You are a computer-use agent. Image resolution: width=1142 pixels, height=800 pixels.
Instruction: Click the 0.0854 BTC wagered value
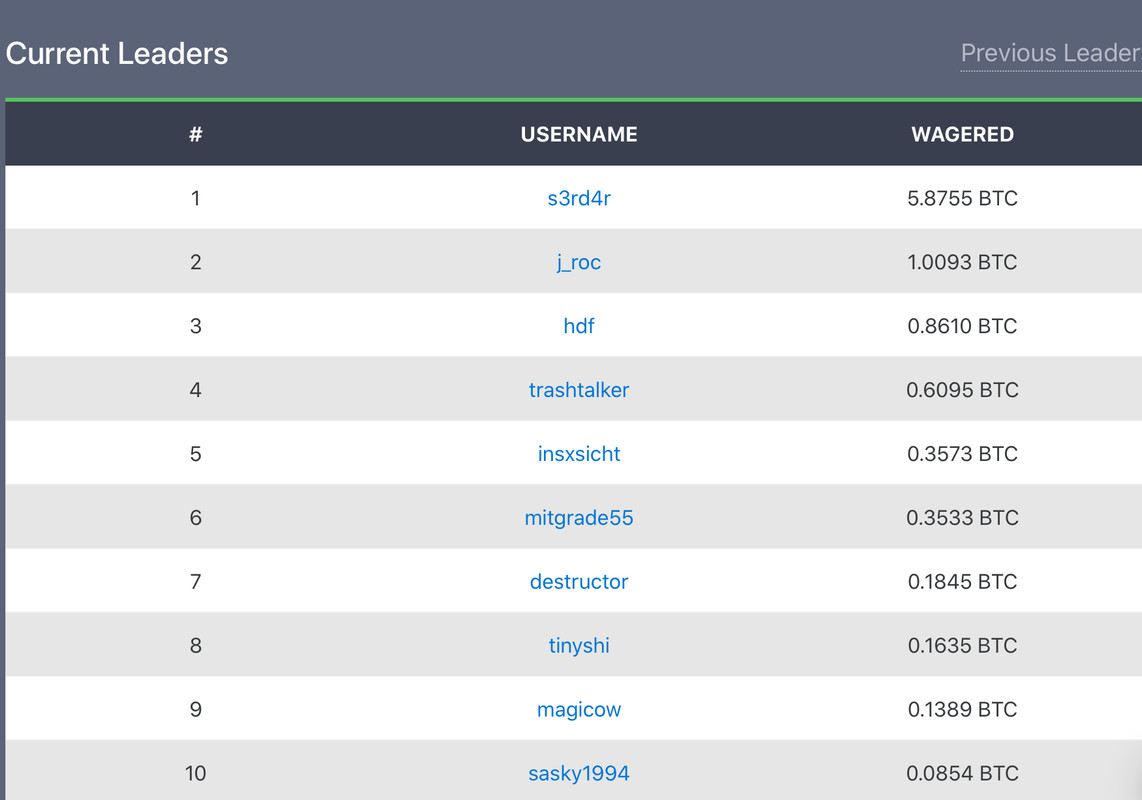(962, 773)
